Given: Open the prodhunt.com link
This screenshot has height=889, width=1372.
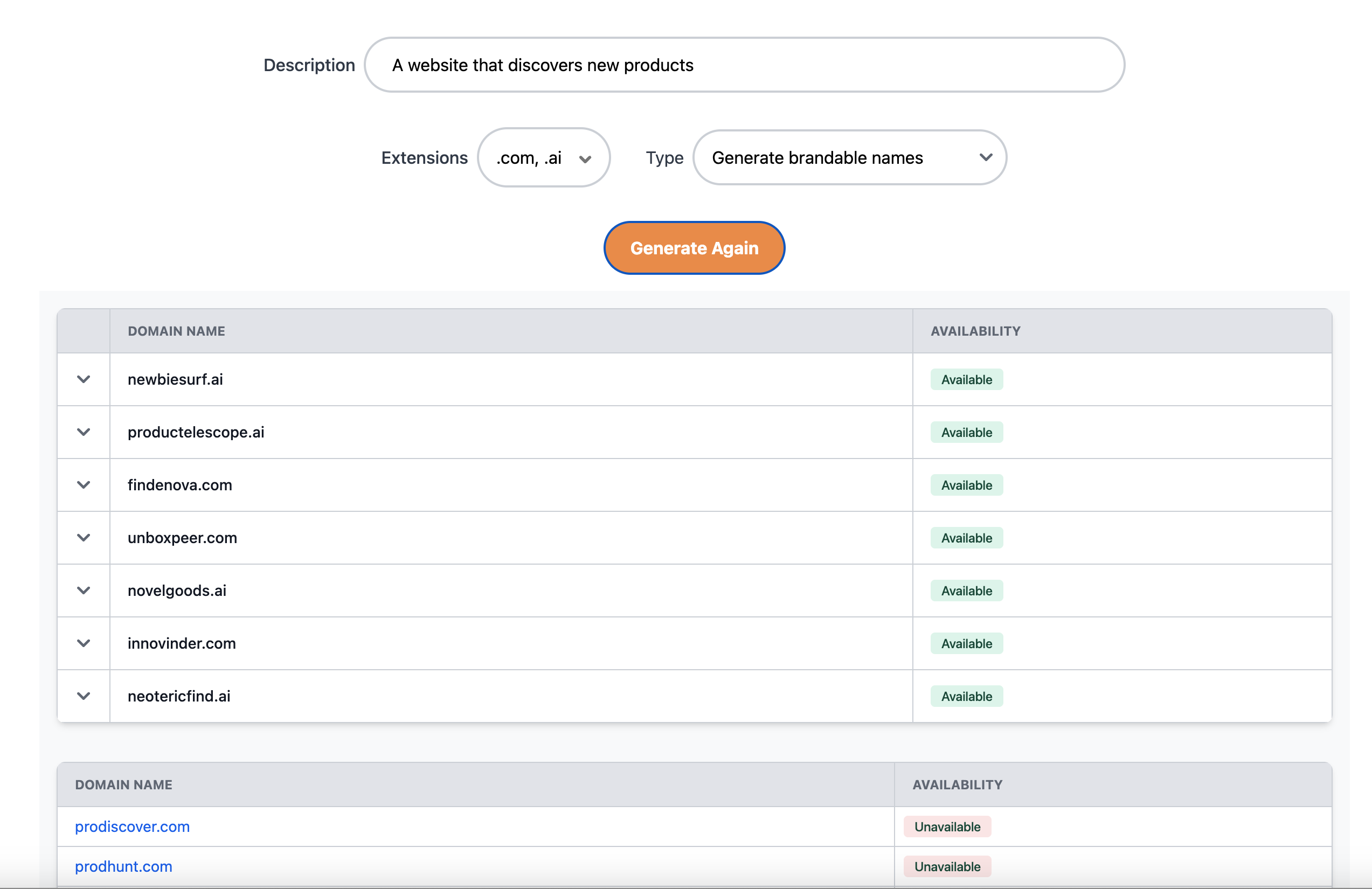Looking at the screenshot, I should tap(123, 866).
